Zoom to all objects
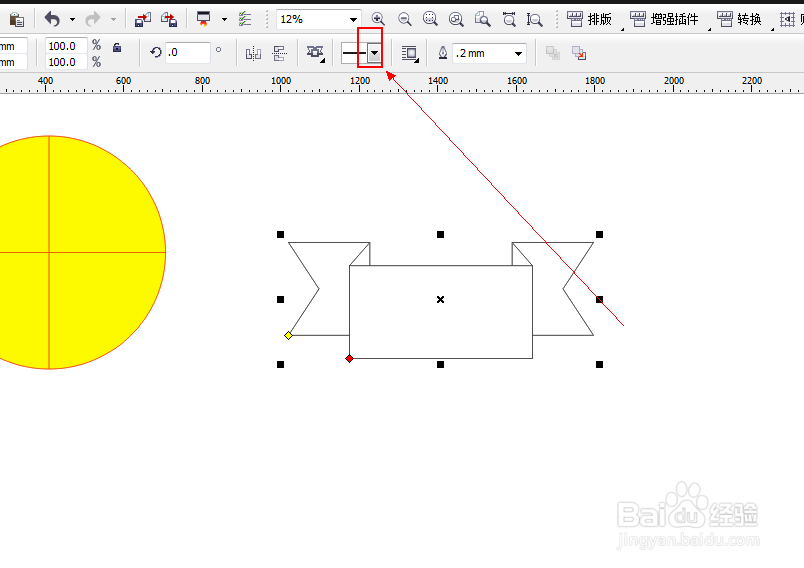Image resolution: width=804 pixels, height=568 pixels. [456, 19]
